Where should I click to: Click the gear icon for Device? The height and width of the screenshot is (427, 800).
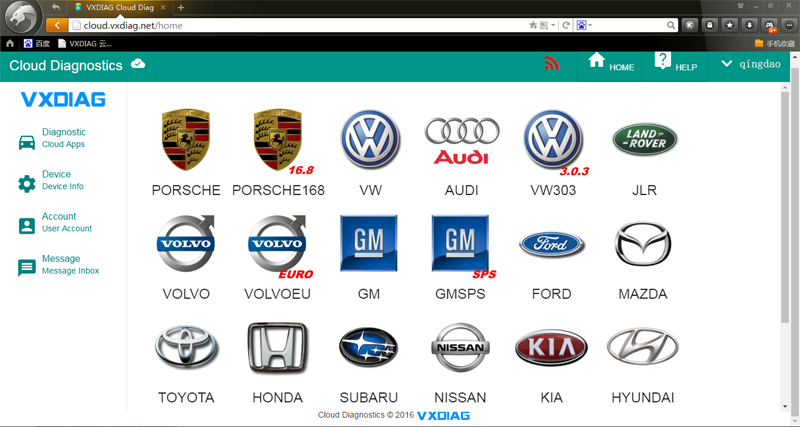pos(27,184)
